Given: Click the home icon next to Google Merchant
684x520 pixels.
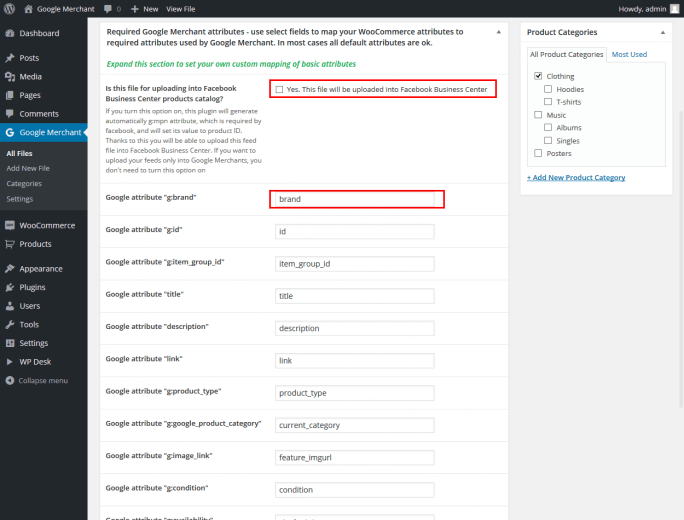Looking at the screenshot, I should 28,9.
